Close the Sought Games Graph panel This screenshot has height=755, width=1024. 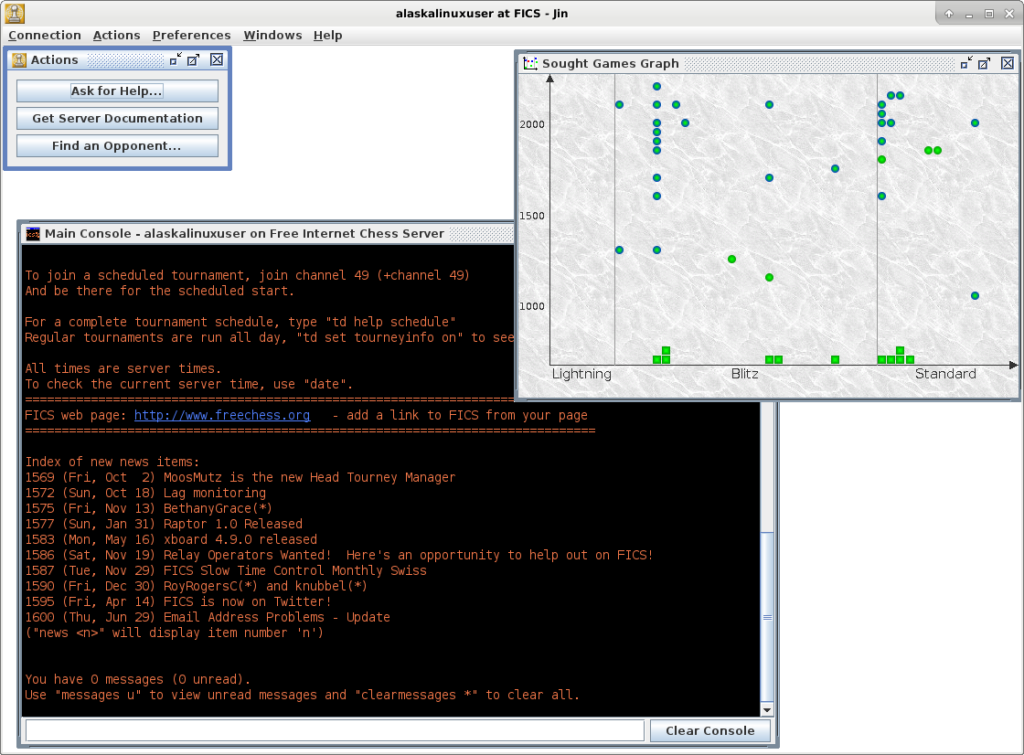point(1006,63)
